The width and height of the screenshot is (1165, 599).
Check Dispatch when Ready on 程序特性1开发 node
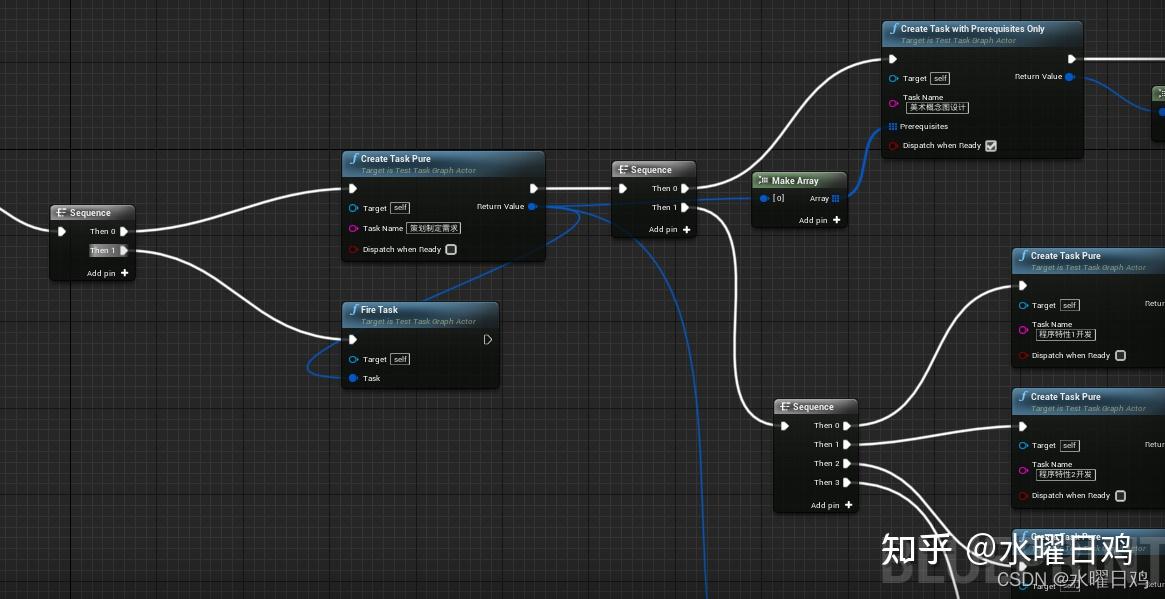tap(1120, 355)
